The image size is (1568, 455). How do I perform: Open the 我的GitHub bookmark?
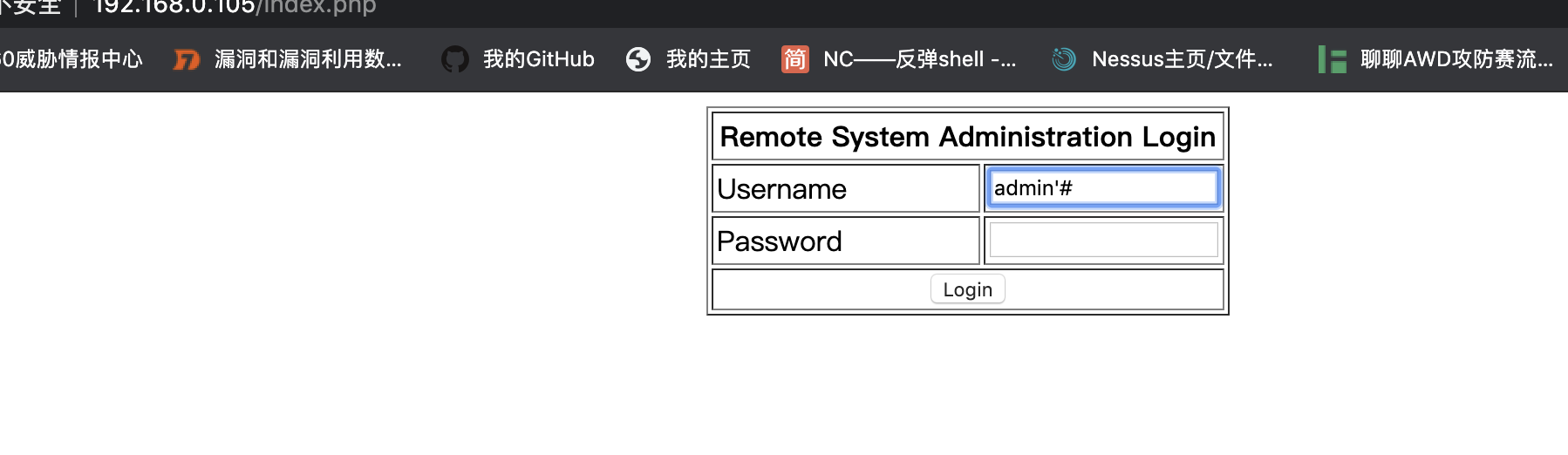point(538,59)
